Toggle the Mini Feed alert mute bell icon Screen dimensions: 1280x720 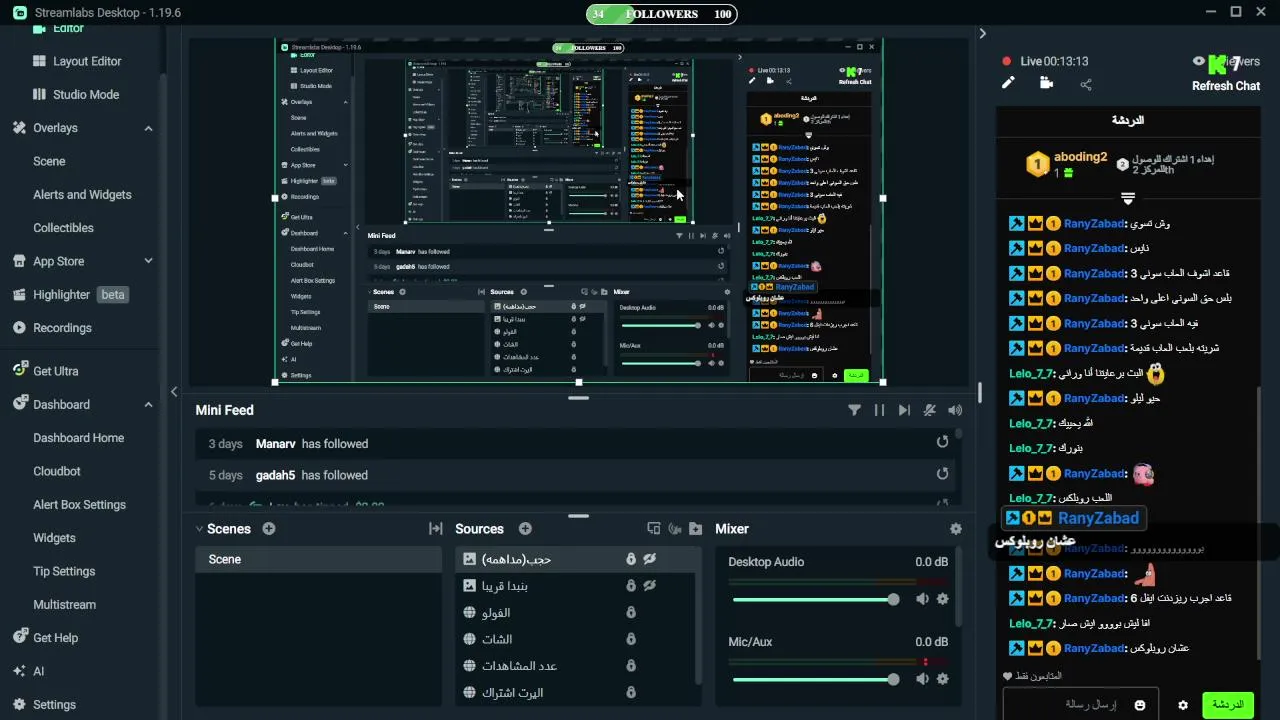click(x=930, y=410)
